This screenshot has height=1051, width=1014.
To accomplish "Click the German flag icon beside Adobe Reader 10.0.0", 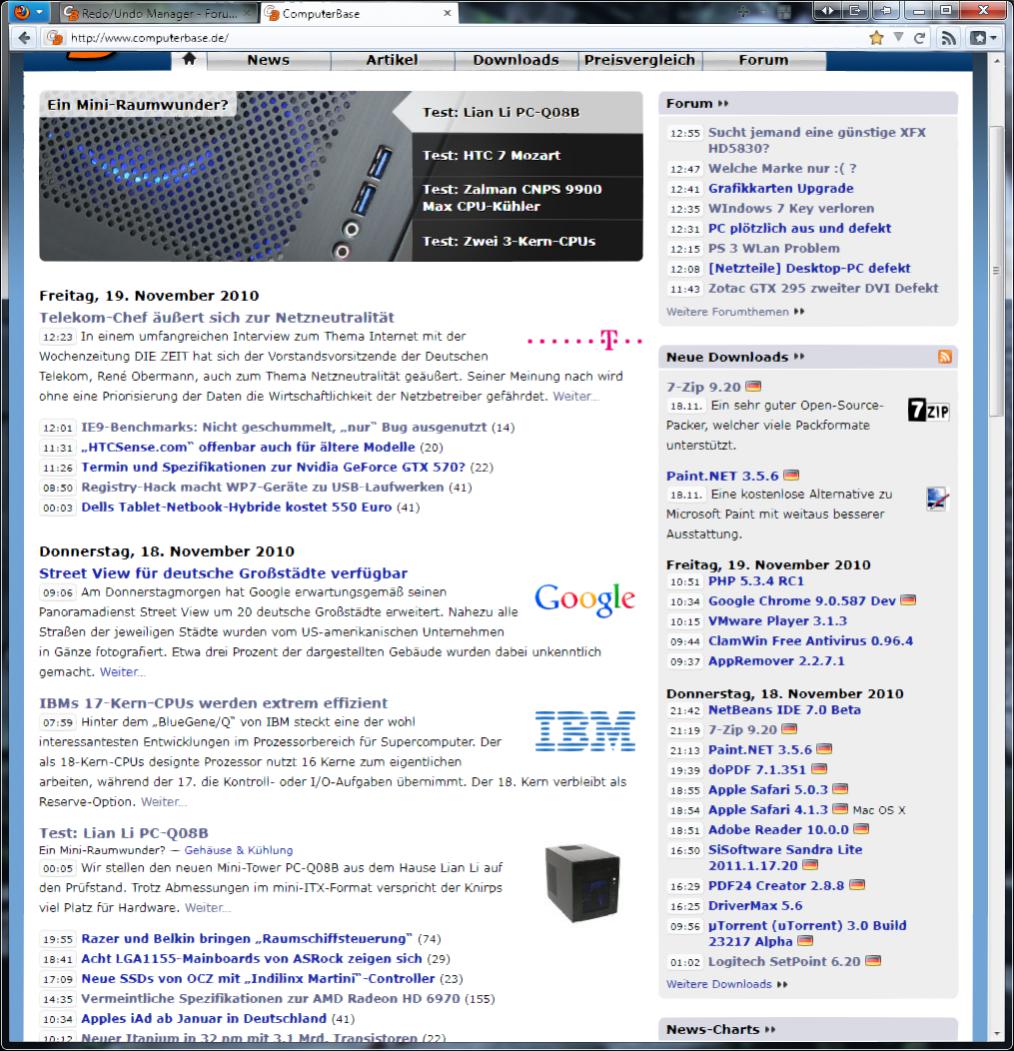I will tap(861, 828).
